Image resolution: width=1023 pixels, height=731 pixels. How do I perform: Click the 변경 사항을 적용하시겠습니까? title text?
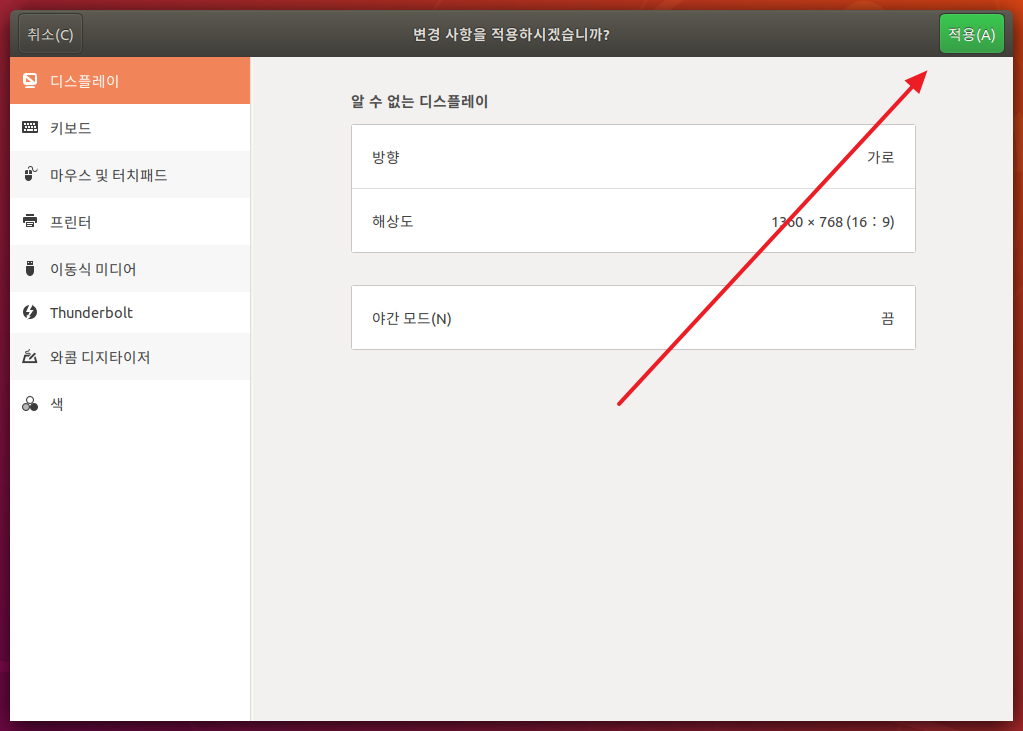511,34
